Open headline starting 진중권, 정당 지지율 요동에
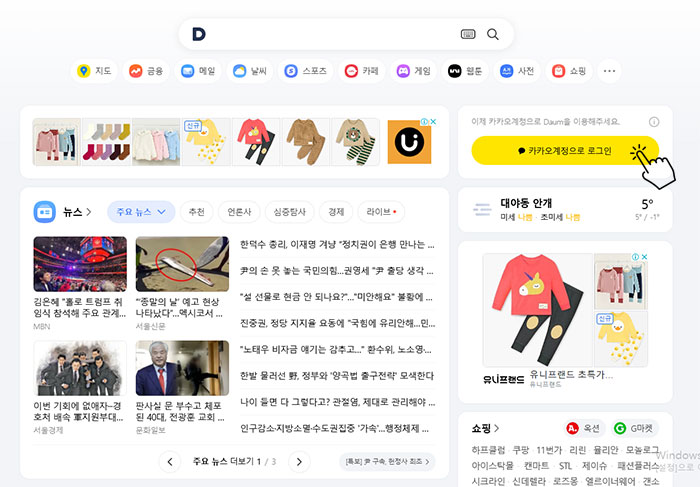700x487 pixels. [x=338, y=323]
